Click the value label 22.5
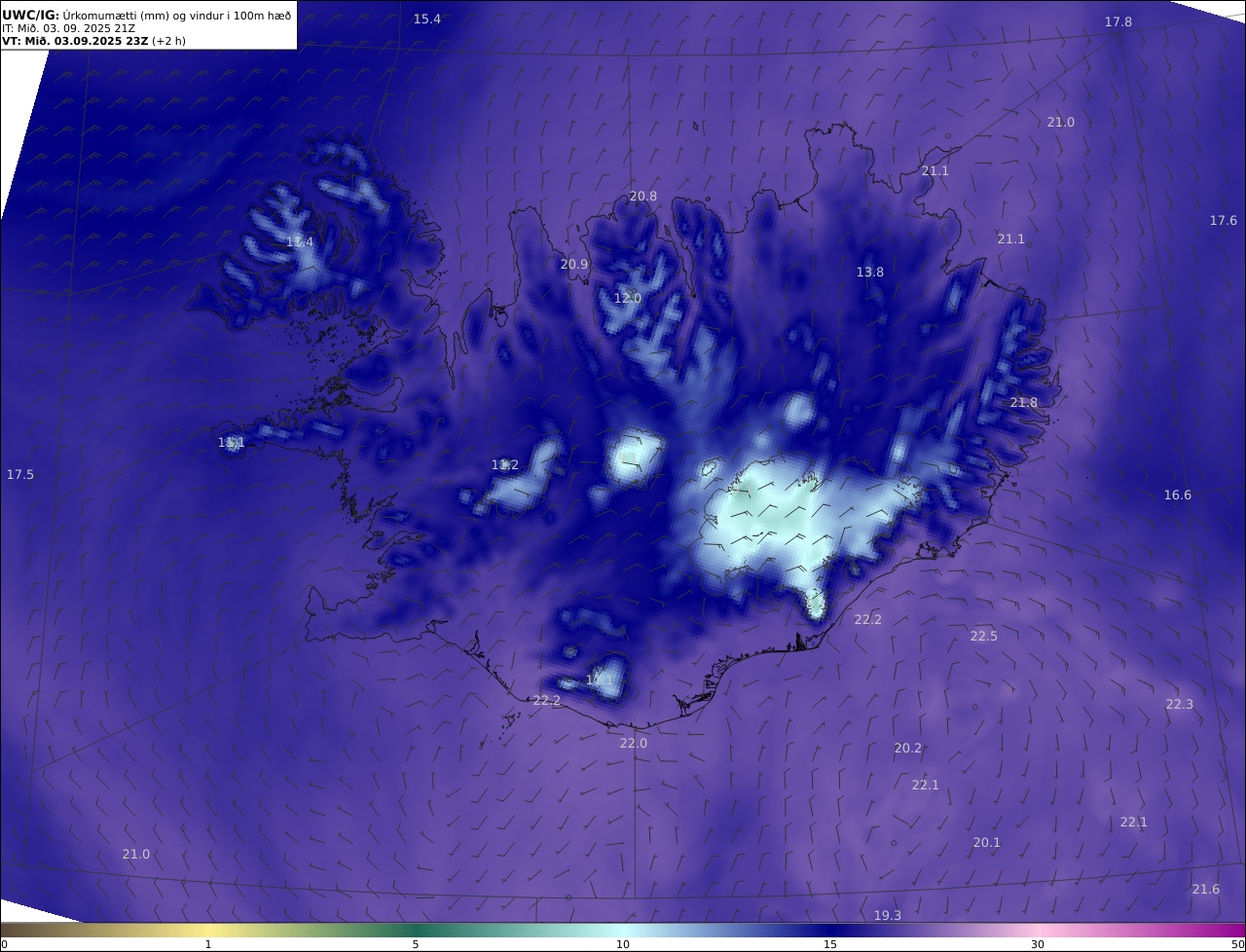1246x952 pixels. click(984, 637)
